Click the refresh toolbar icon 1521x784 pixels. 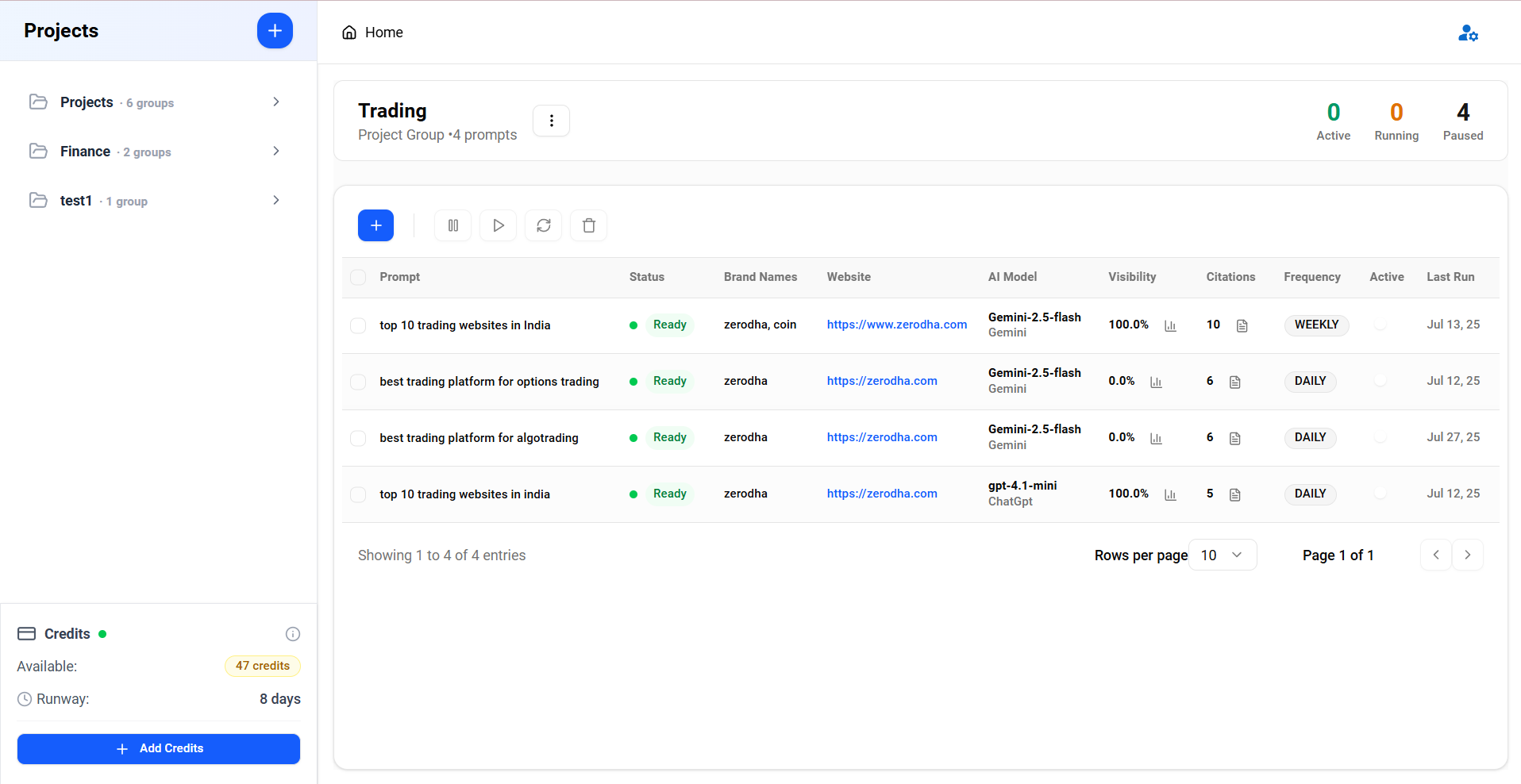(x=543, y=225)
